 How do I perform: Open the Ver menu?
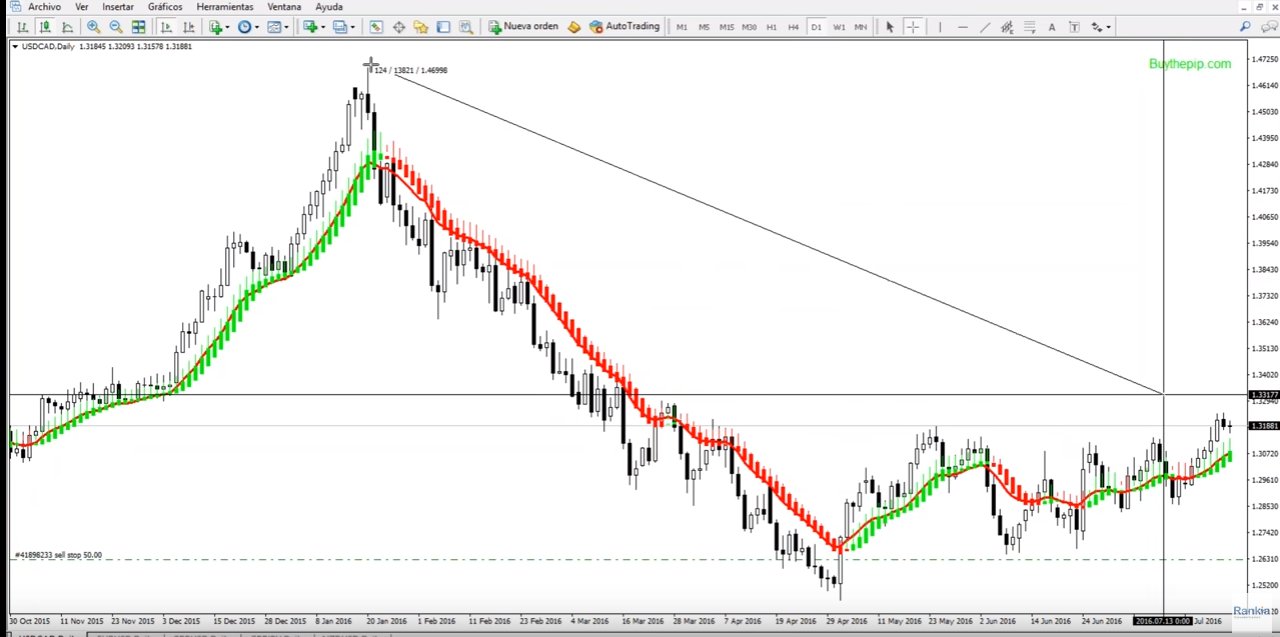82,7
